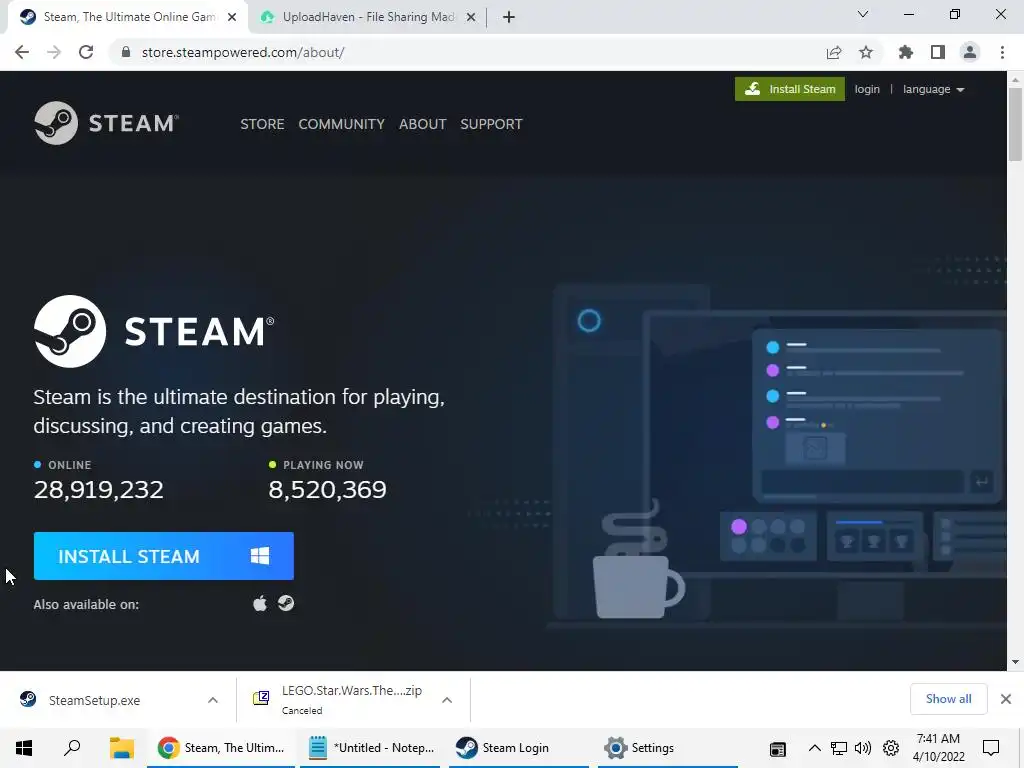The width and height of the screenshot is (1024, 768).
Task: View site information via the lock icon
Action: tap(126, 52)
